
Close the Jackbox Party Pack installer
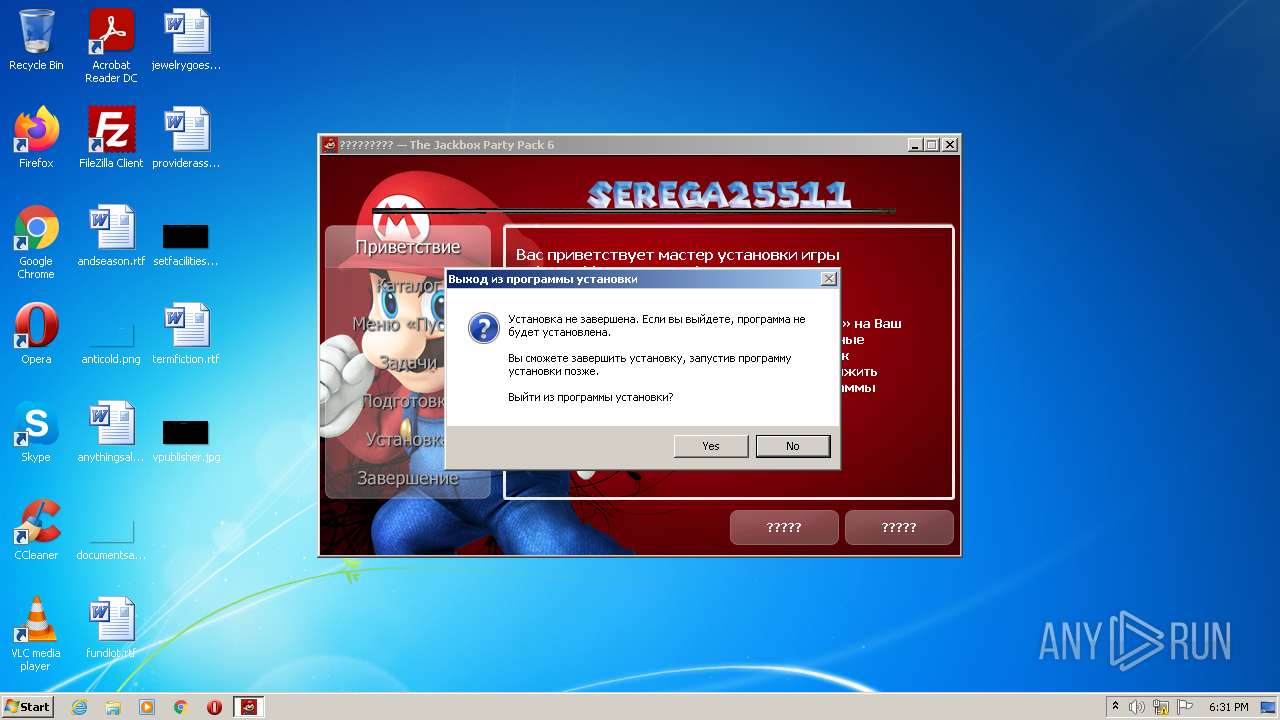point(949,145)
